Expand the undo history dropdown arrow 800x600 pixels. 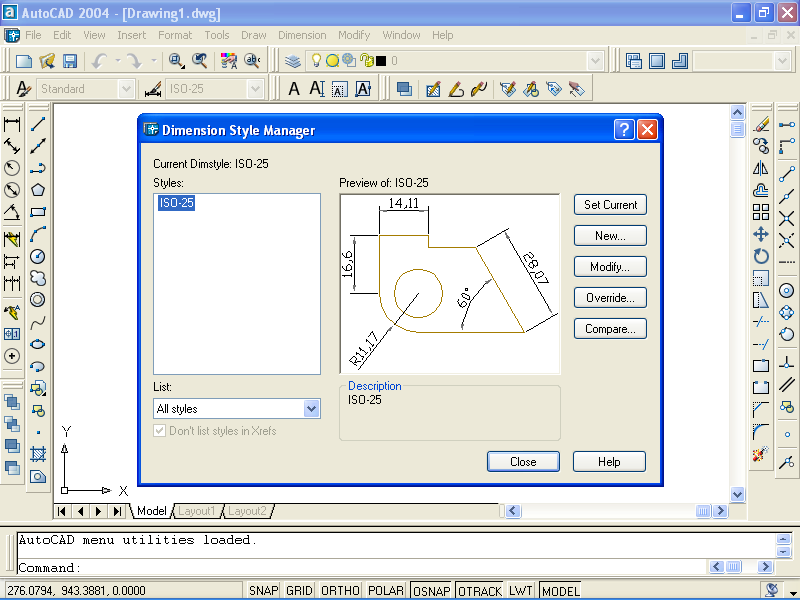click(x=118, y=61)
